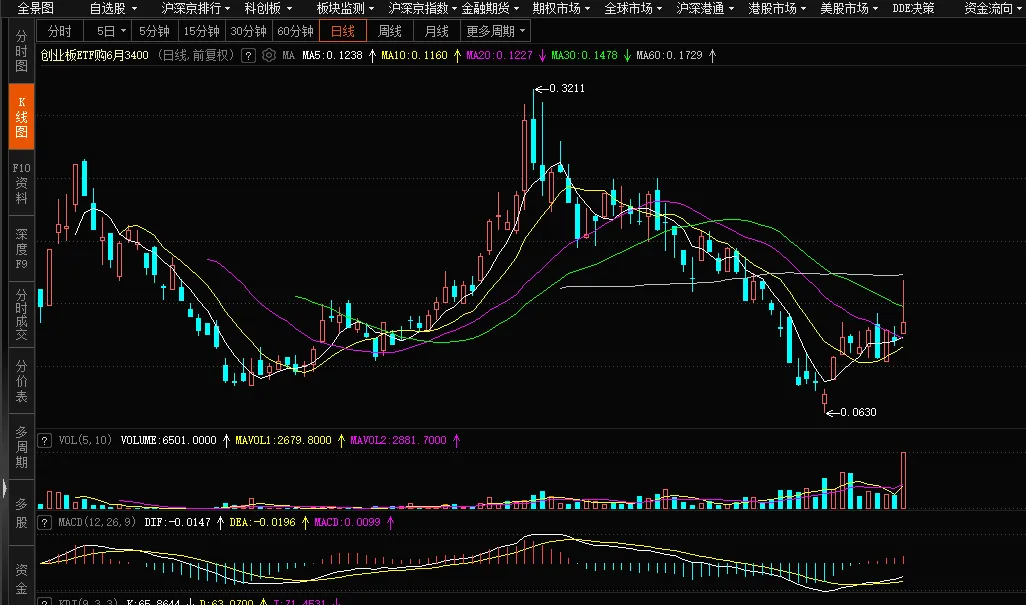
Task: Open the 自选股 dropdown menu
Action: [113, 9]
